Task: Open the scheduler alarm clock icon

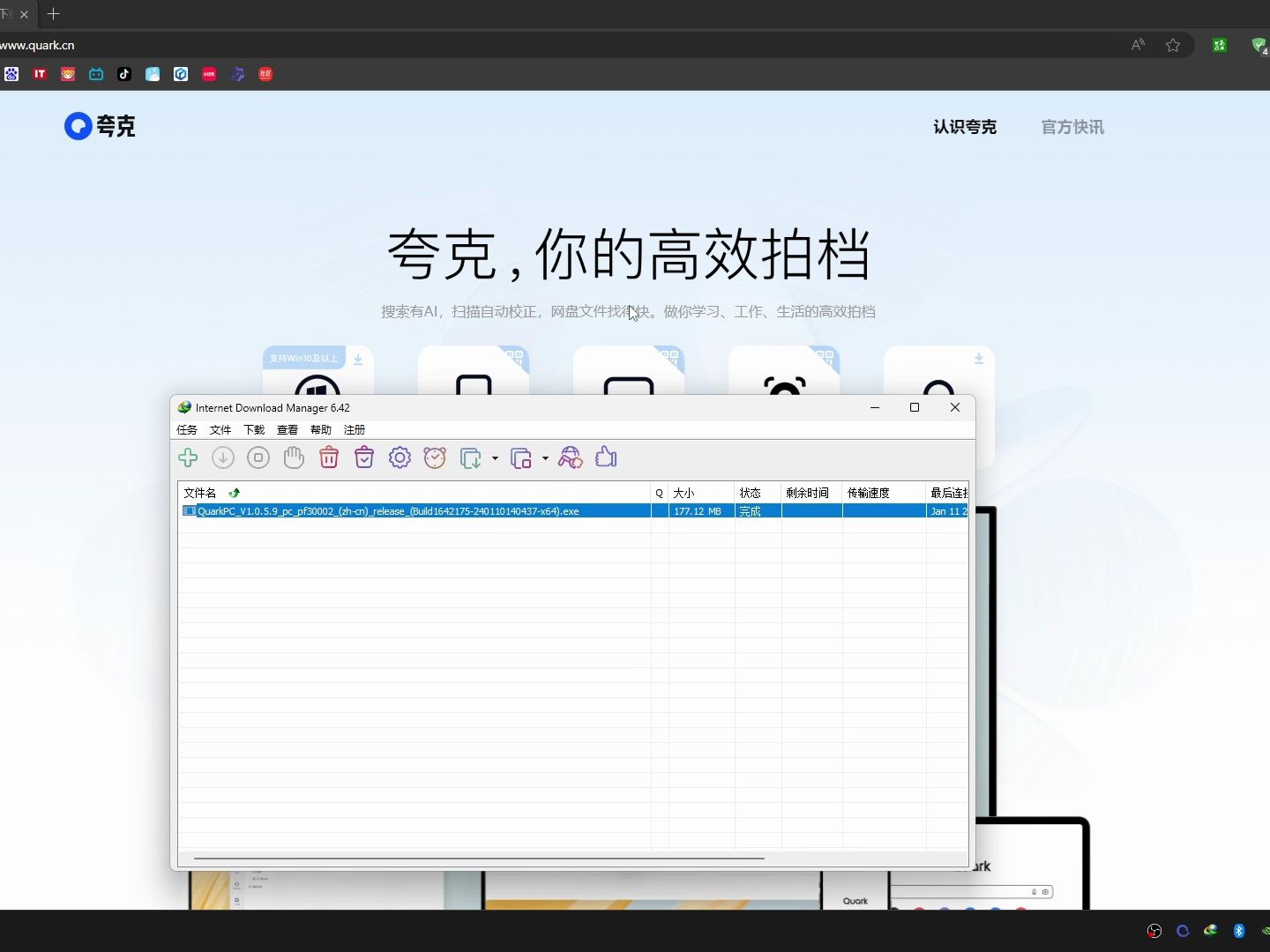Action: pyautogui.click(x=435, y=457)
